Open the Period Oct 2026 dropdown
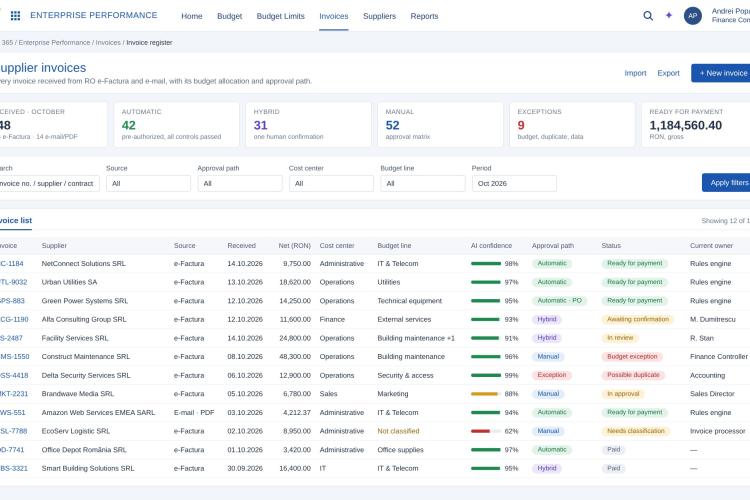The height and width of the screenshot is (500, 750). point(514,183)
